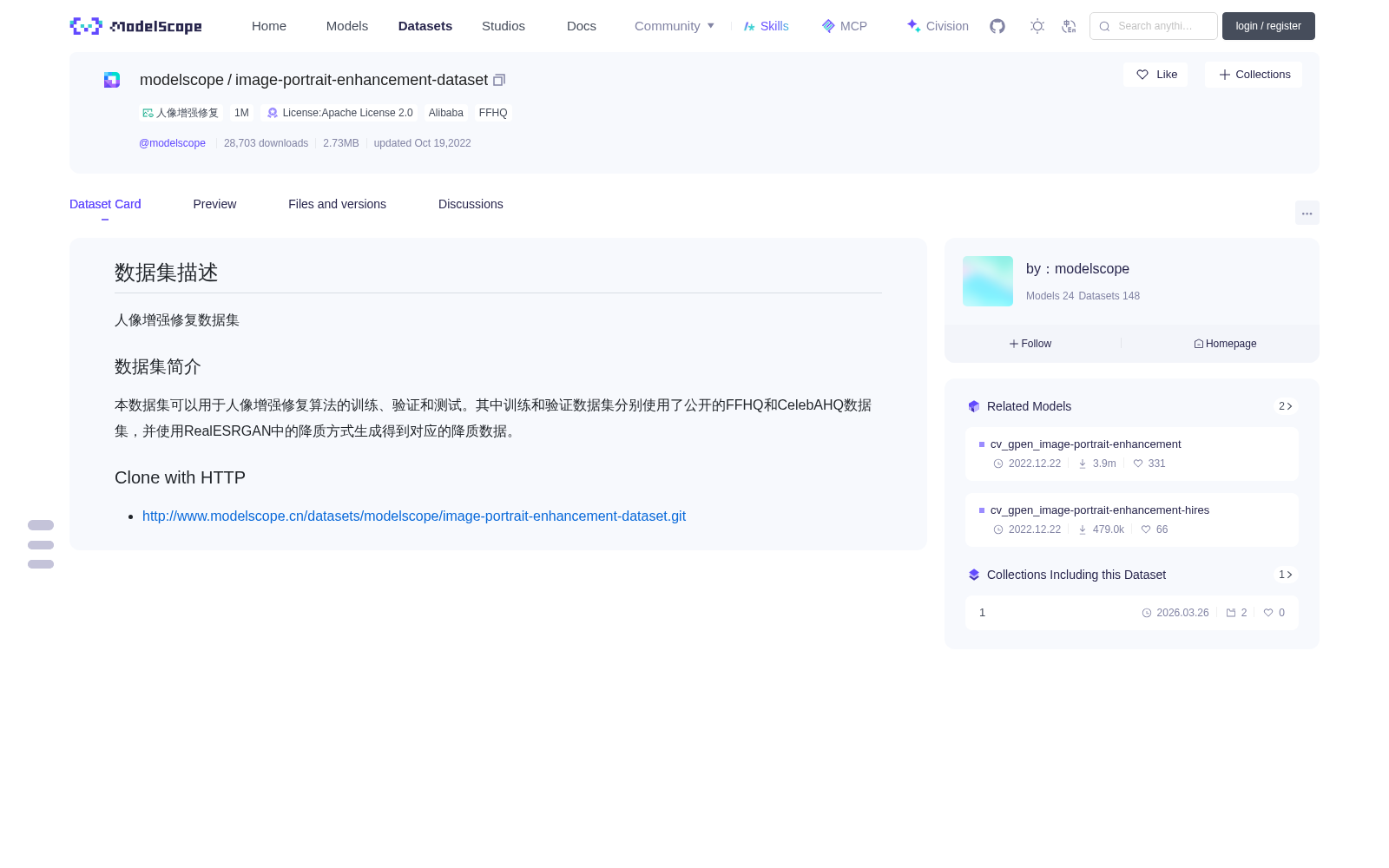
Task: Open the collection named 1
Action: click(1132, 613)
